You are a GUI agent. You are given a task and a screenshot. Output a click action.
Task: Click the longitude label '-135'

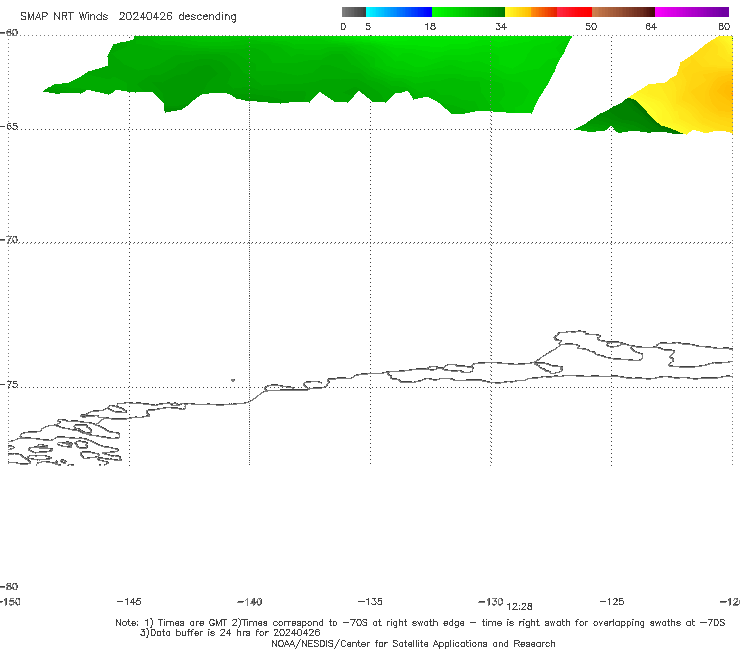click(x=370, y=602)
